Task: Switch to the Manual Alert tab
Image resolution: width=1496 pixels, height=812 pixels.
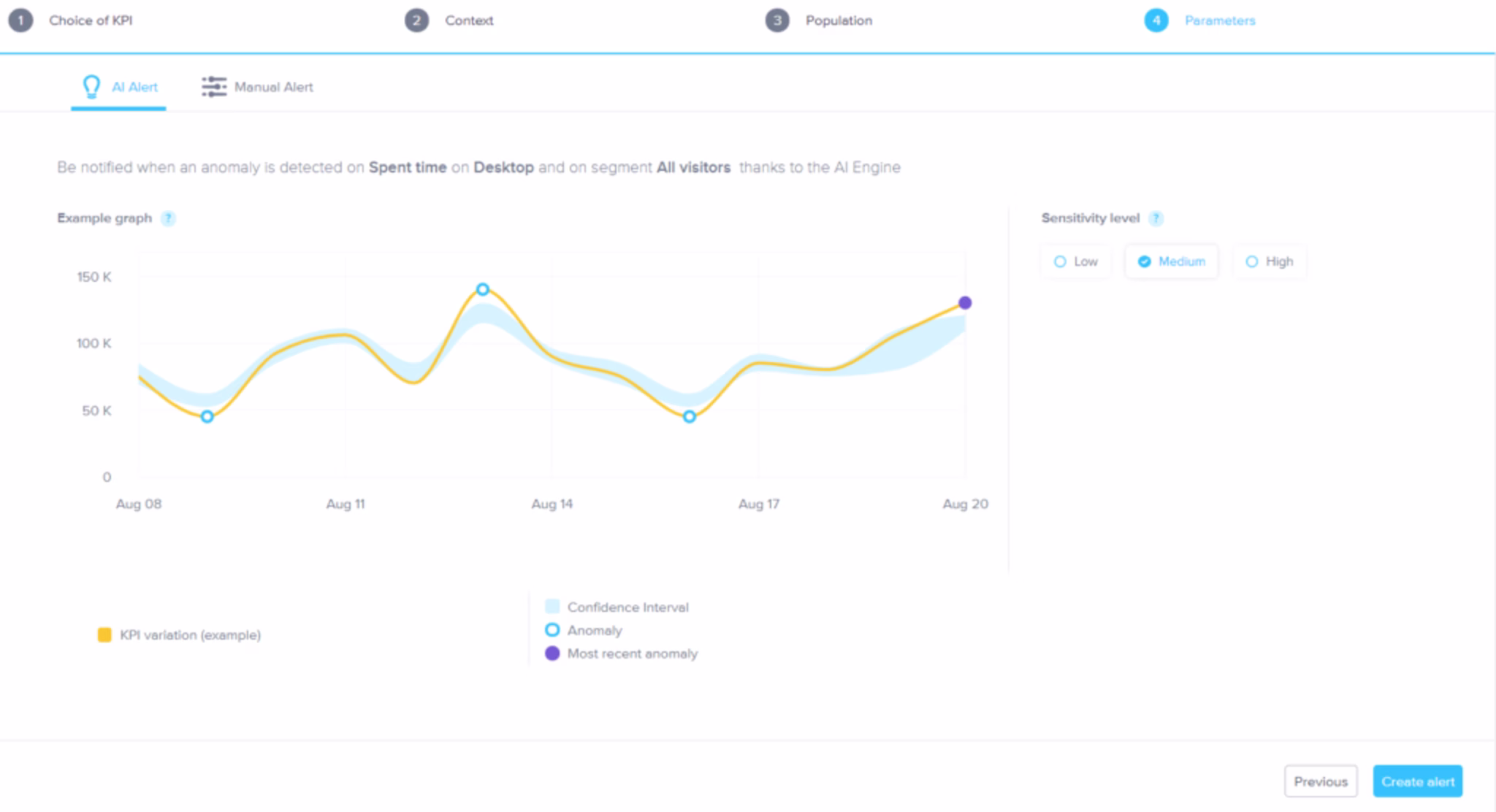Action: click(x=272, y=87)
